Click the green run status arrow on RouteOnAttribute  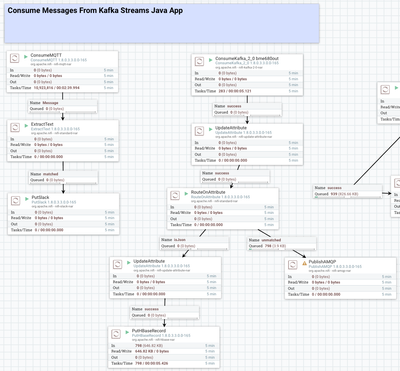tap(186, 194)
